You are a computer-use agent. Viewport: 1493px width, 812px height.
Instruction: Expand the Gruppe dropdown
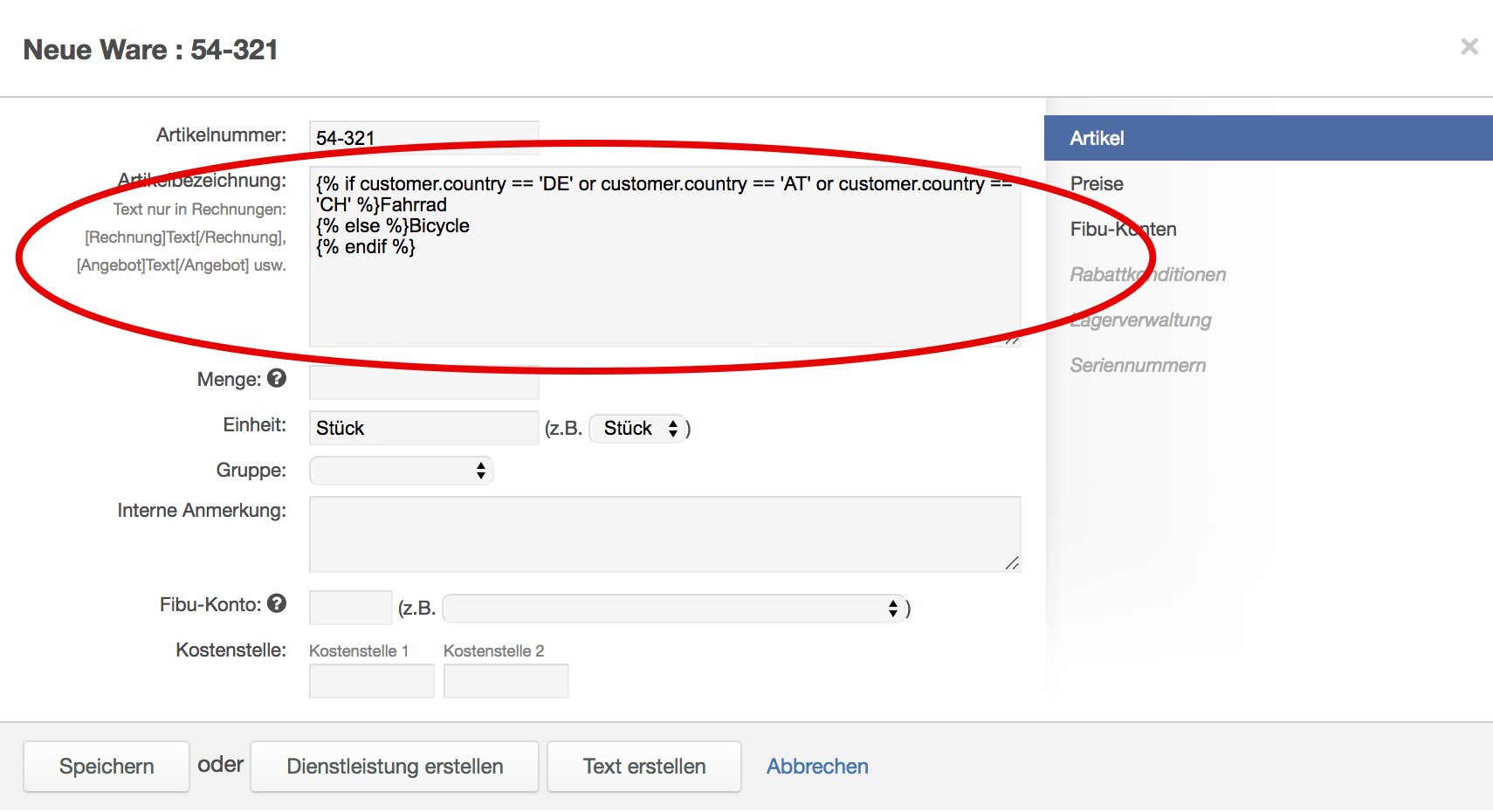402,471
